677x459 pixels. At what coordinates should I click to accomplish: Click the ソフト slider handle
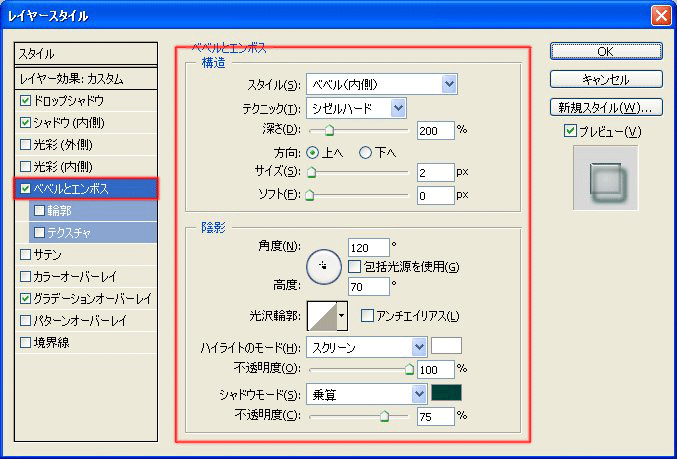point(309,195)
